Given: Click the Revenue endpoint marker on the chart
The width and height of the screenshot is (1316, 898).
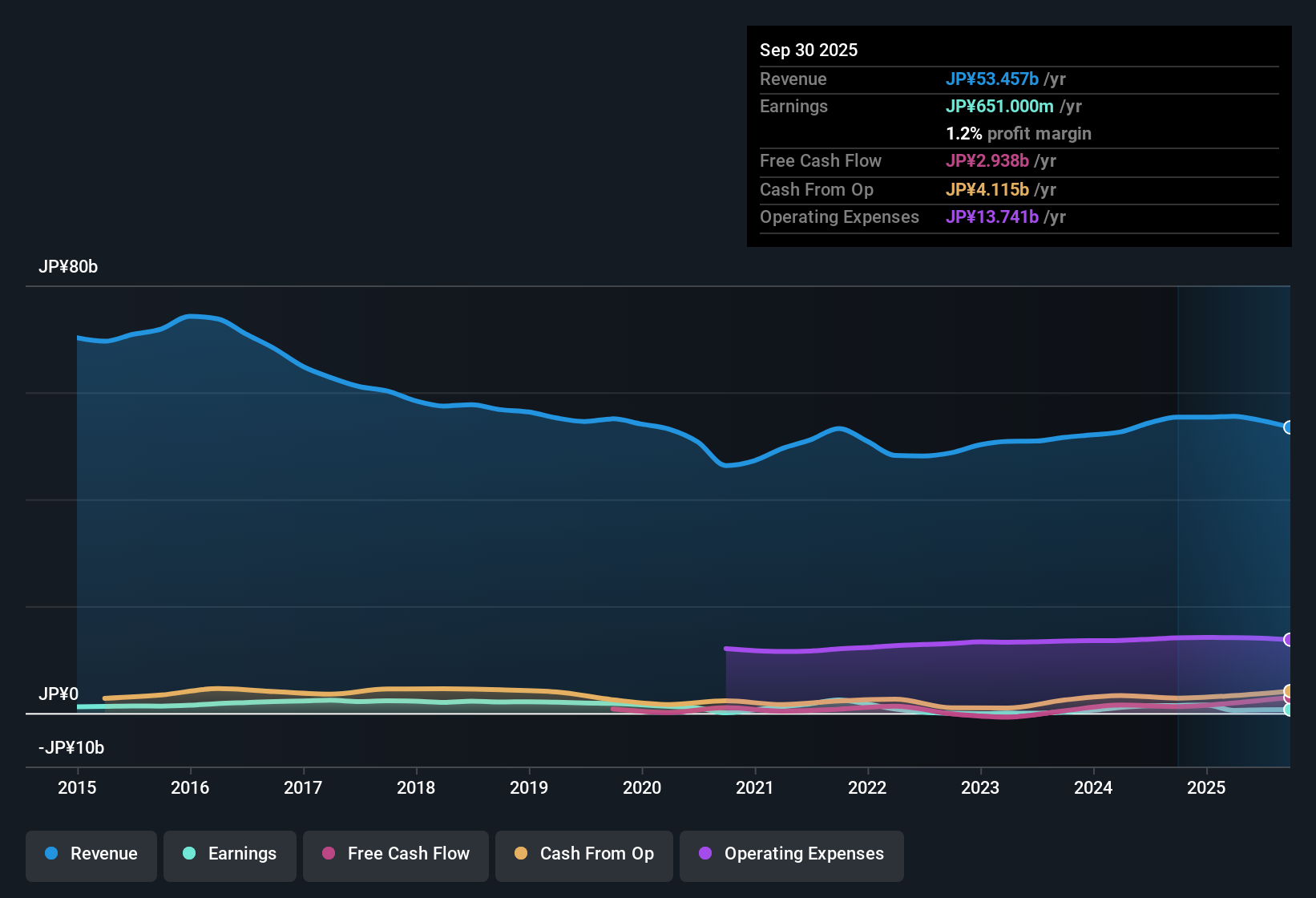Looking at the screenshot, I should pyautogui.click(x=1289, y=427).
